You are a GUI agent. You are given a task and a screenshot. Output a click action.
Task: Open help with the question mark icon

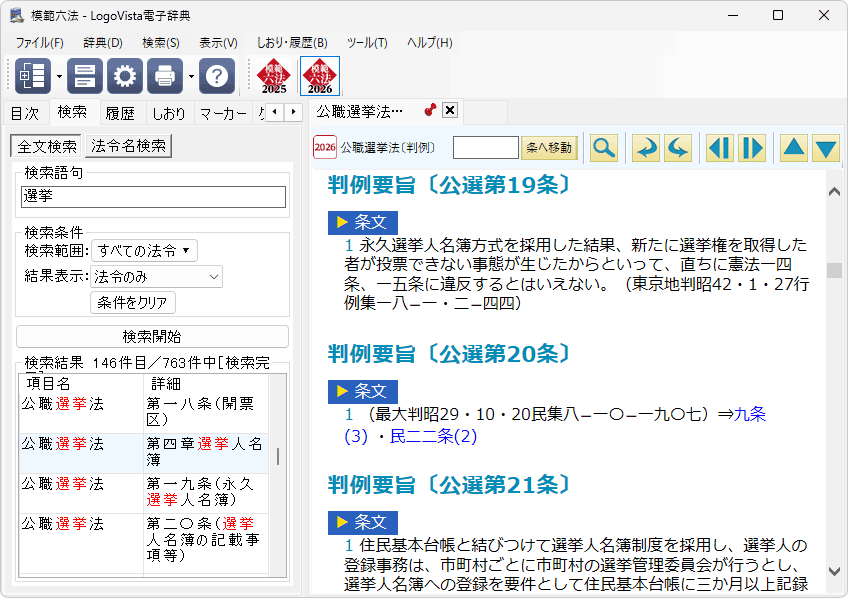pyautogui.click(x=217, y=76)
